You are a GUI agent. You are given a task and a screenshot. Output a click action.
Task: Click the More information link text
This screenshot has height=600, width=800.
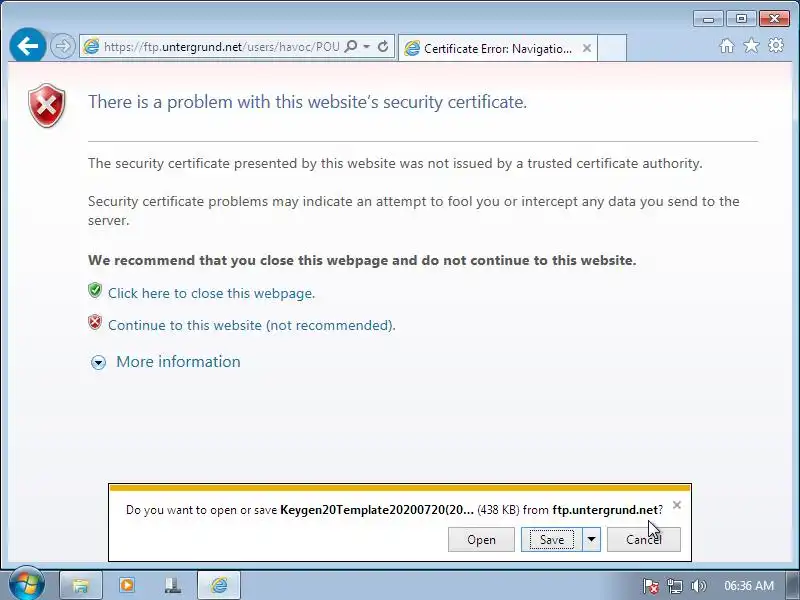[x=178, y=362]
